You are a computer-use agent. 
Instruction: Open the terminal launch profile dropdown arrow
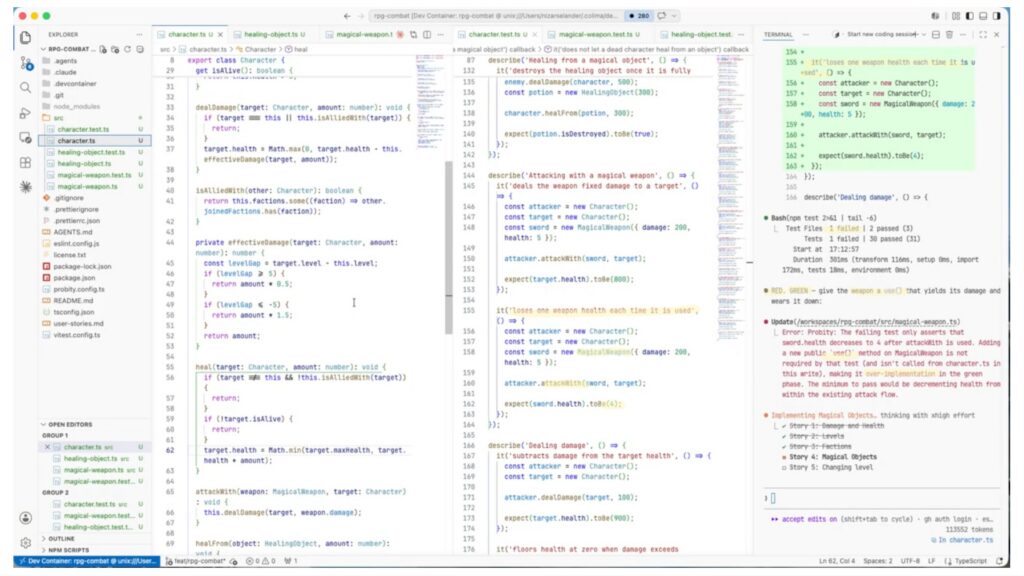pyautogui.click(x=923, y=34)
